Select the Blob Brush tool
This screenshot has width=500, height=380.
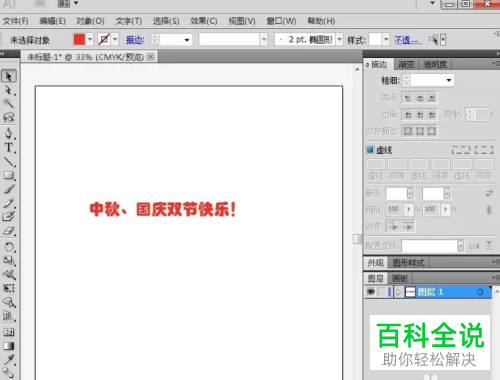pyautogui.click(x=9, y=216)
